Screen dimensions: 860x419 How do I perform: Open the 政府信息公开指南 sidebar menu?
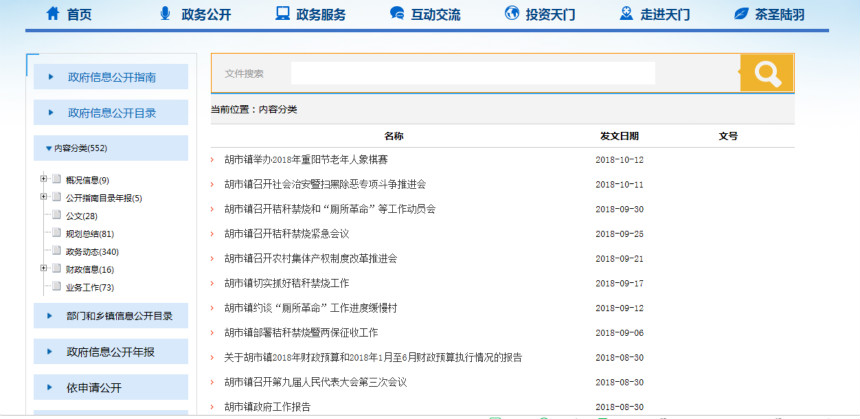pyautogui.click(x=111, y=77)
